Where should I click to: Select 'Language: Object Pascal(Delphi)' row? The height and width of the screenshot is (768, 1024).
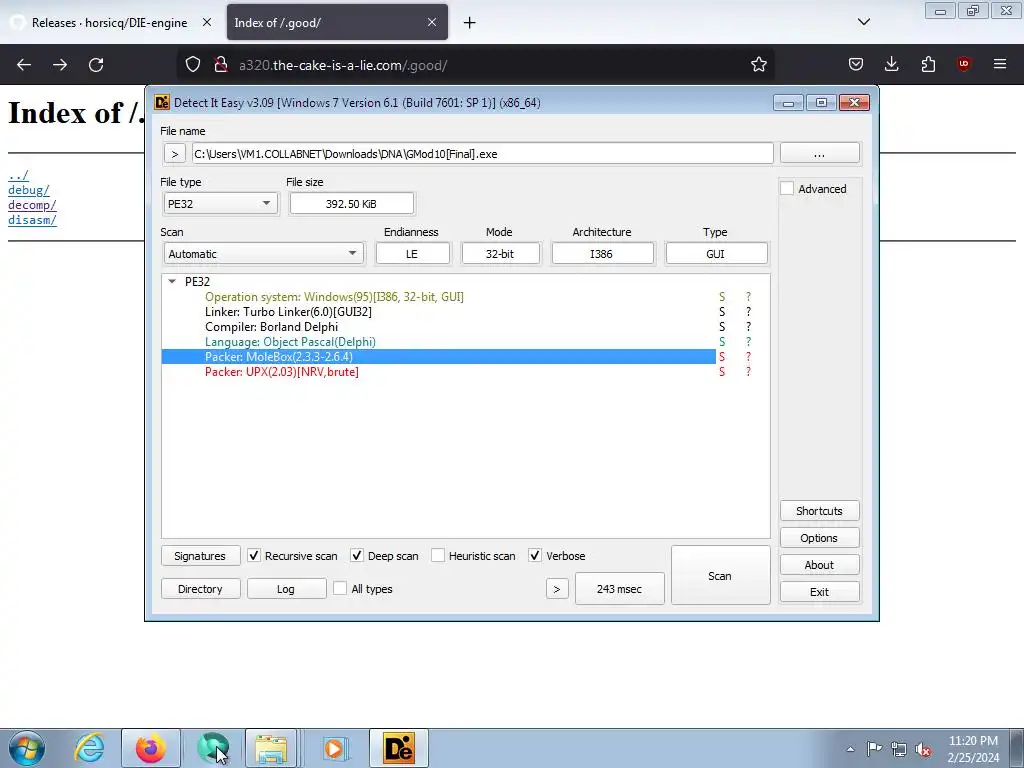click(x=439, y=342)
